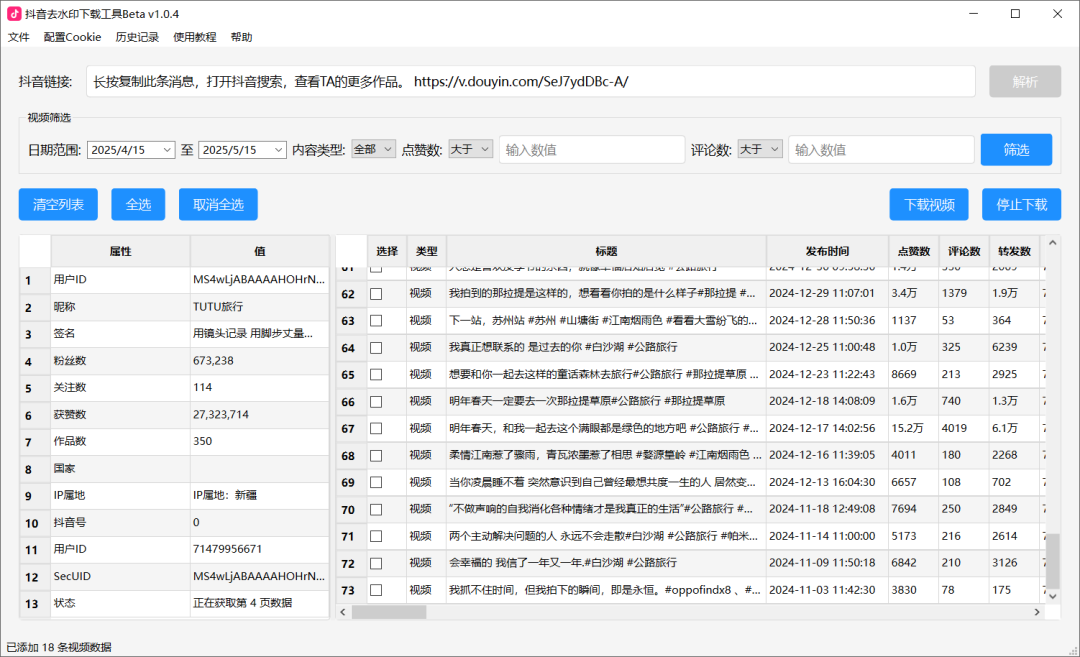
Task: Click the 标题 column header
Action: pos(606,251)
